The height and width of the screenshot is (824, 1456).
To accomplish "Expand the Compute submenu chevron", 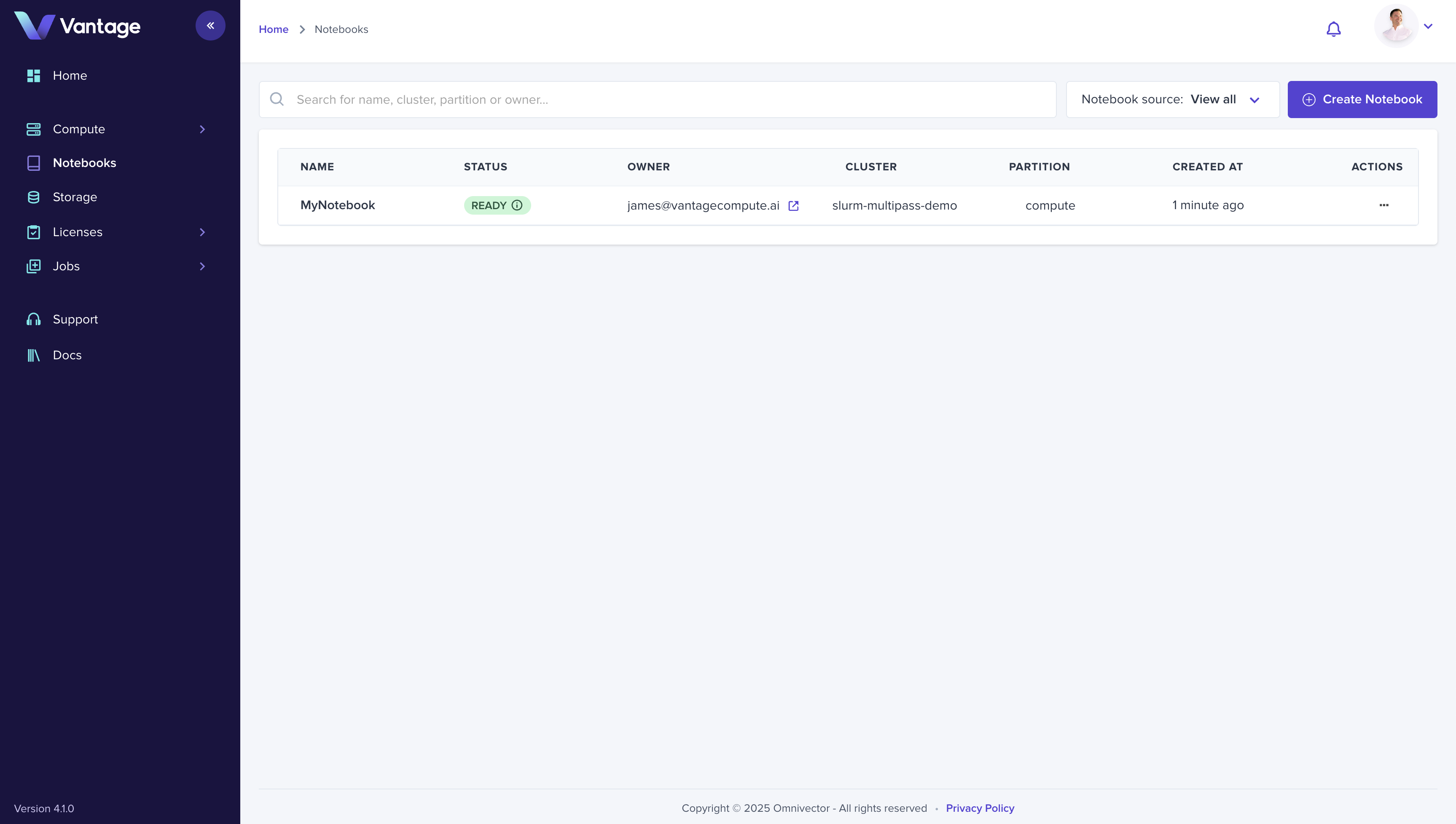I will coord(202,129).
